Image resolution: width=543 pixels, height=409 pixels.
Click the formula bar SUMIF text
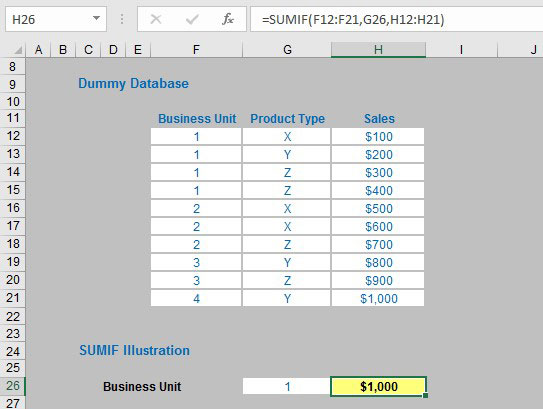pyautogui.click(x=353, y=19)
